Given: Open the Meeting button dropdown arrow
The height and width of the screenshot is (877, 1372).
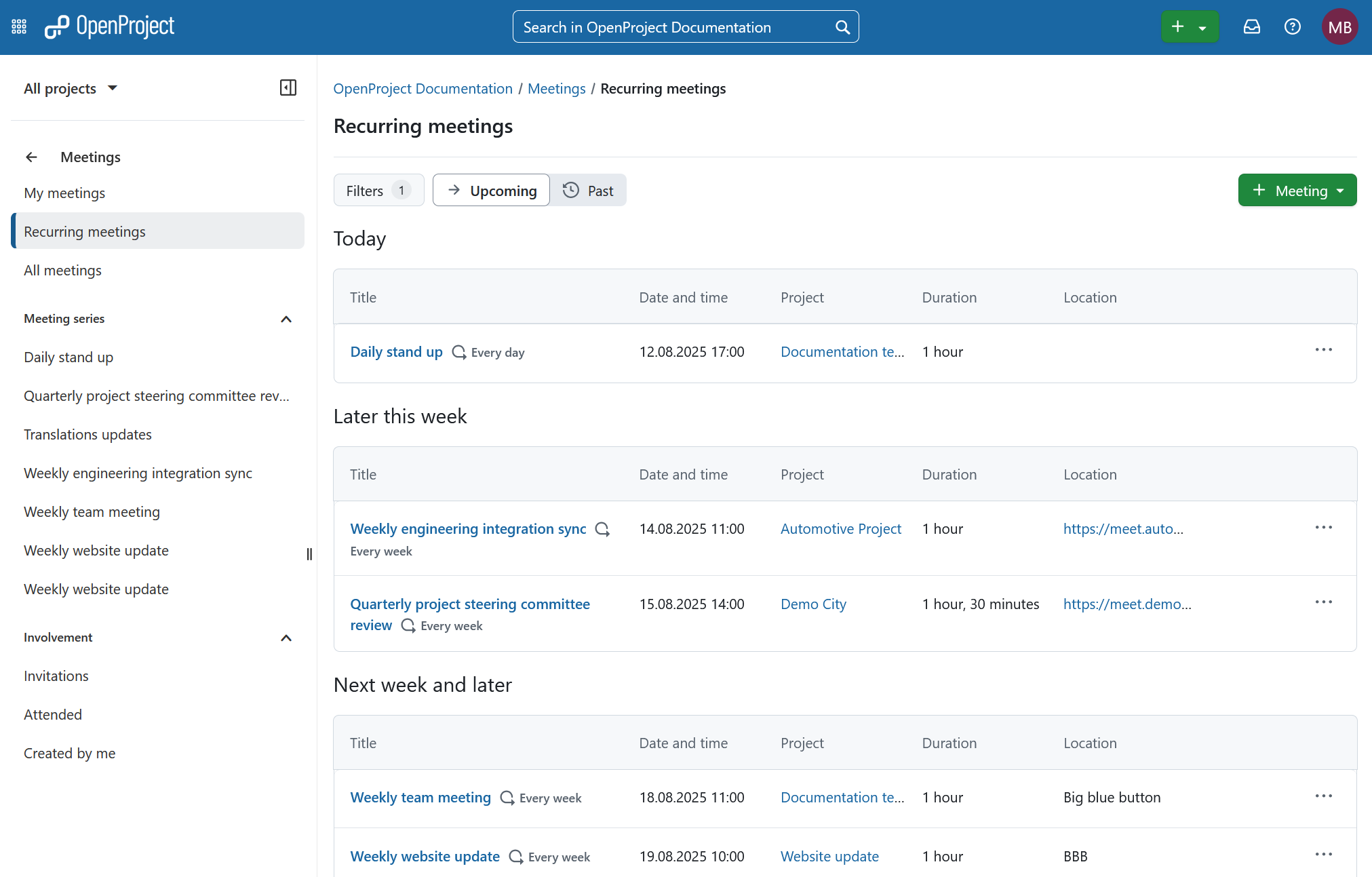Looking at the screenshot, I should tap(1341, 191).
